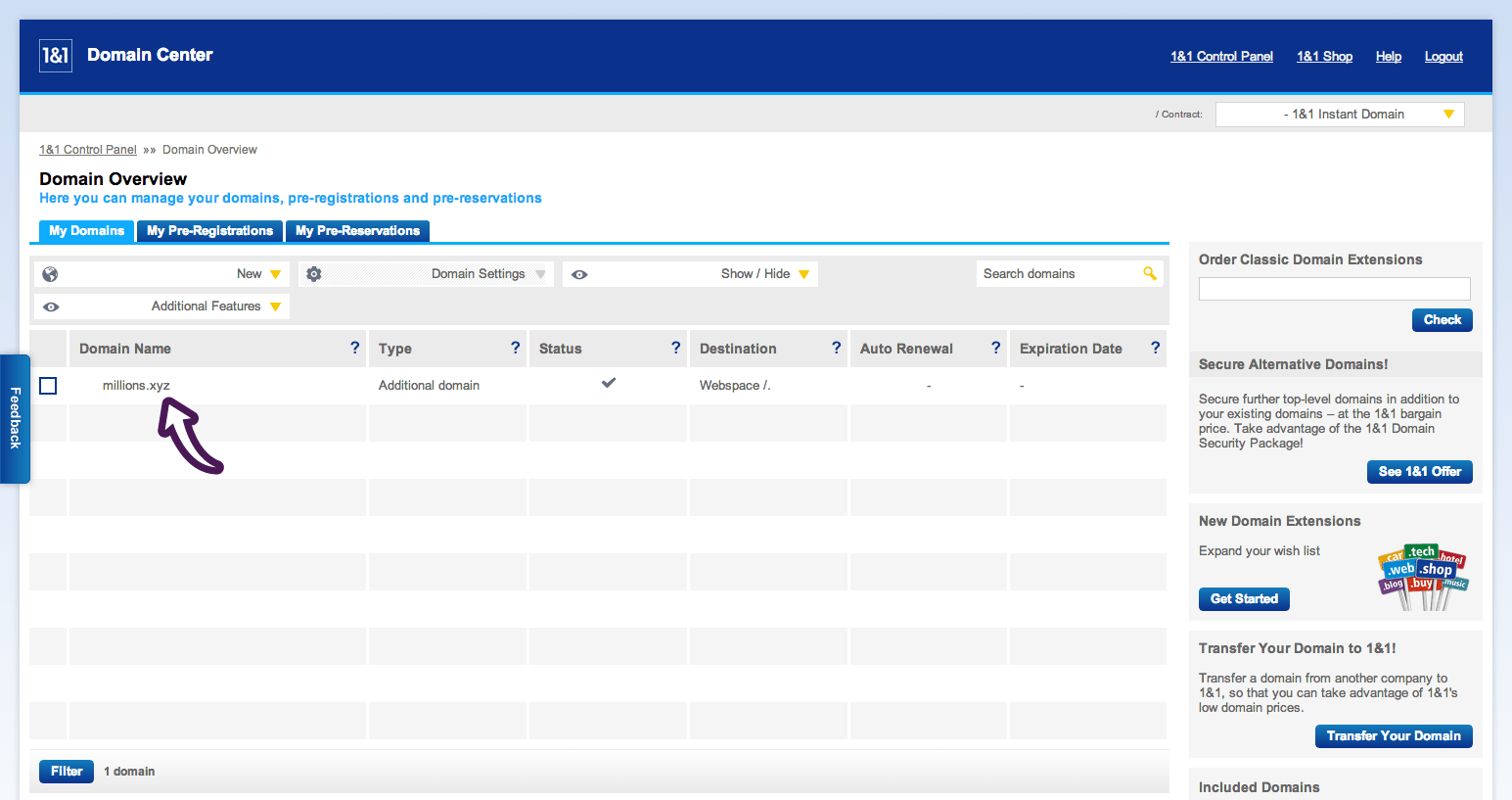Image resolution: width=1512 pixels, height=800 pixels.
Task: Open the Status column help icon
Action: (675, 348)
